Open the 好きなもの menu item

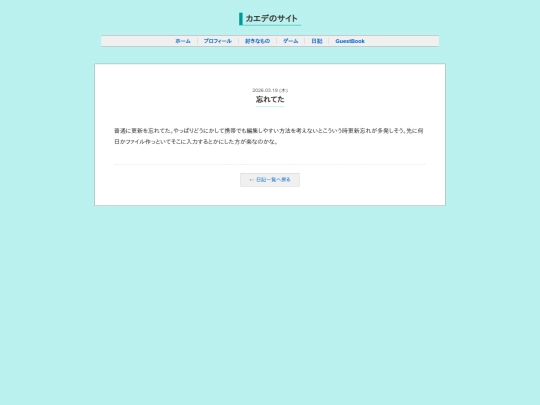pos(257,41)
